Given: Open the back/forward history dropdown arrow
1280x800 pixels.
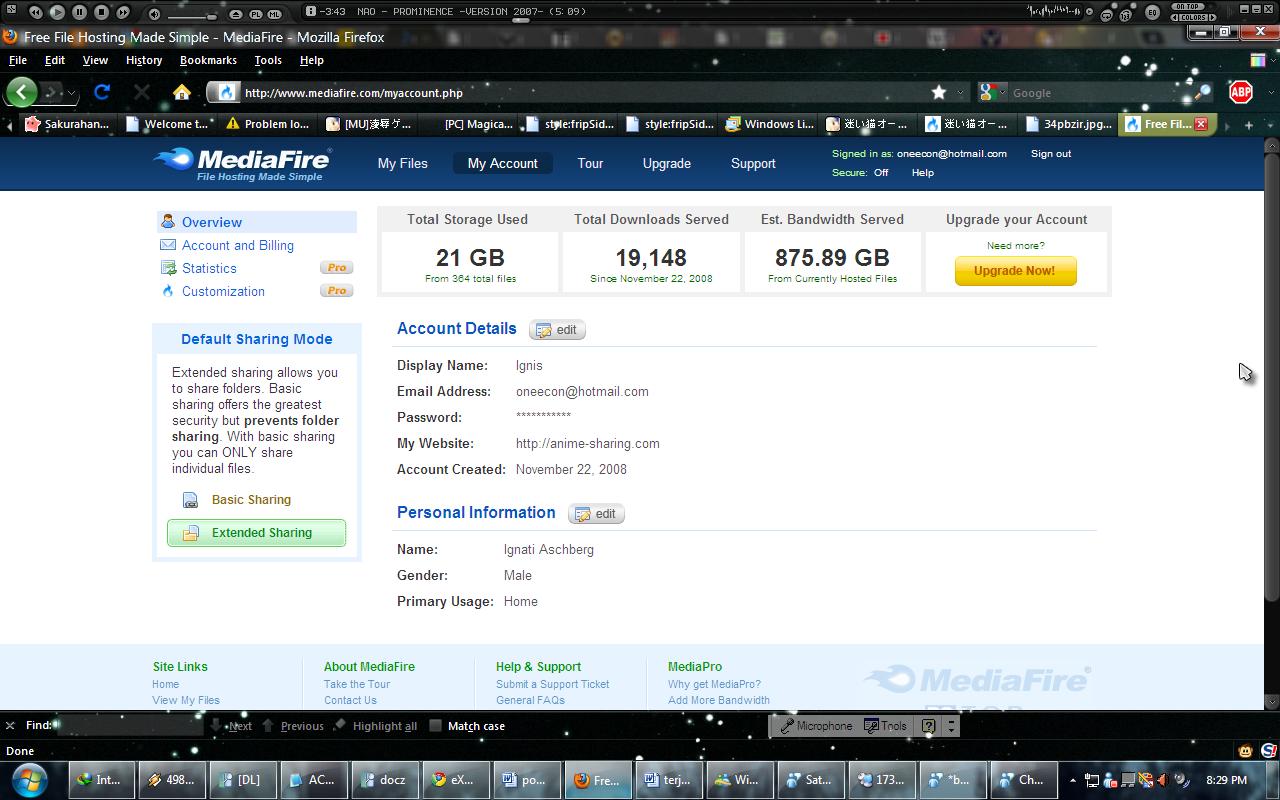Looking at the screenshot, I should (x=71, y=93).
